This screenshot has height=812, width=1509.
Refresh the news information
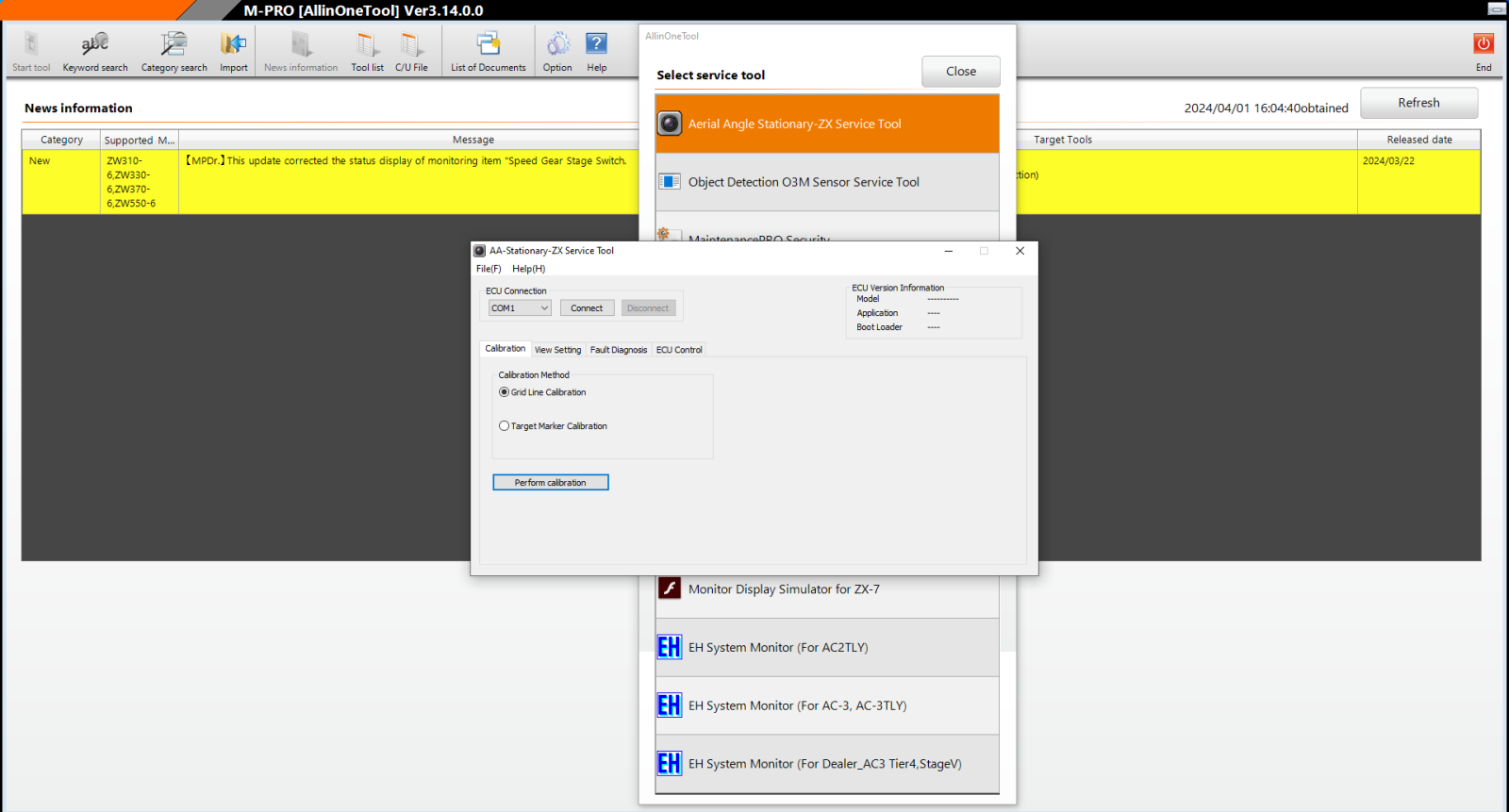coord(1418,103)
